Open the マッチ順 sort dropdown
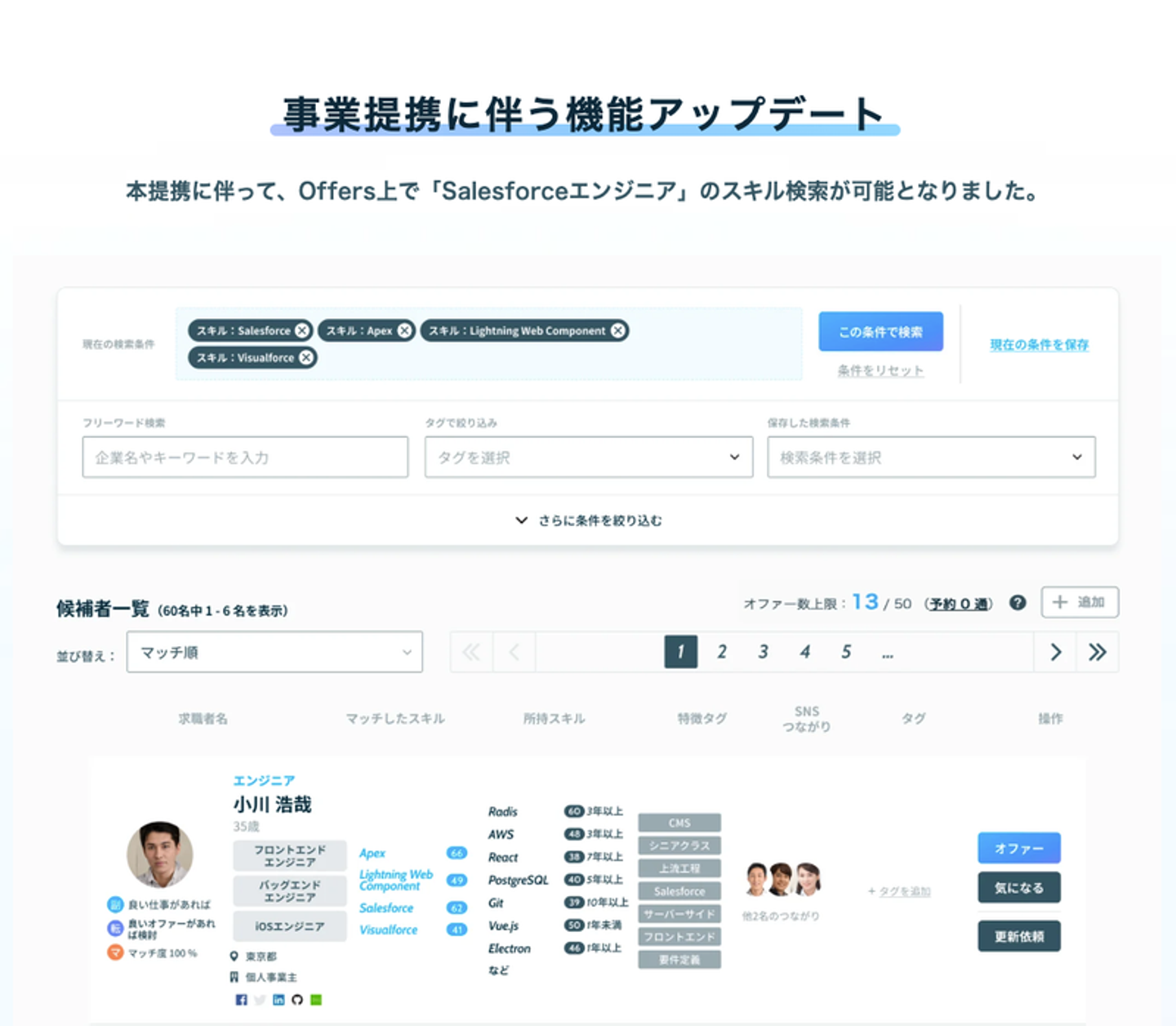 click(274, 652)
